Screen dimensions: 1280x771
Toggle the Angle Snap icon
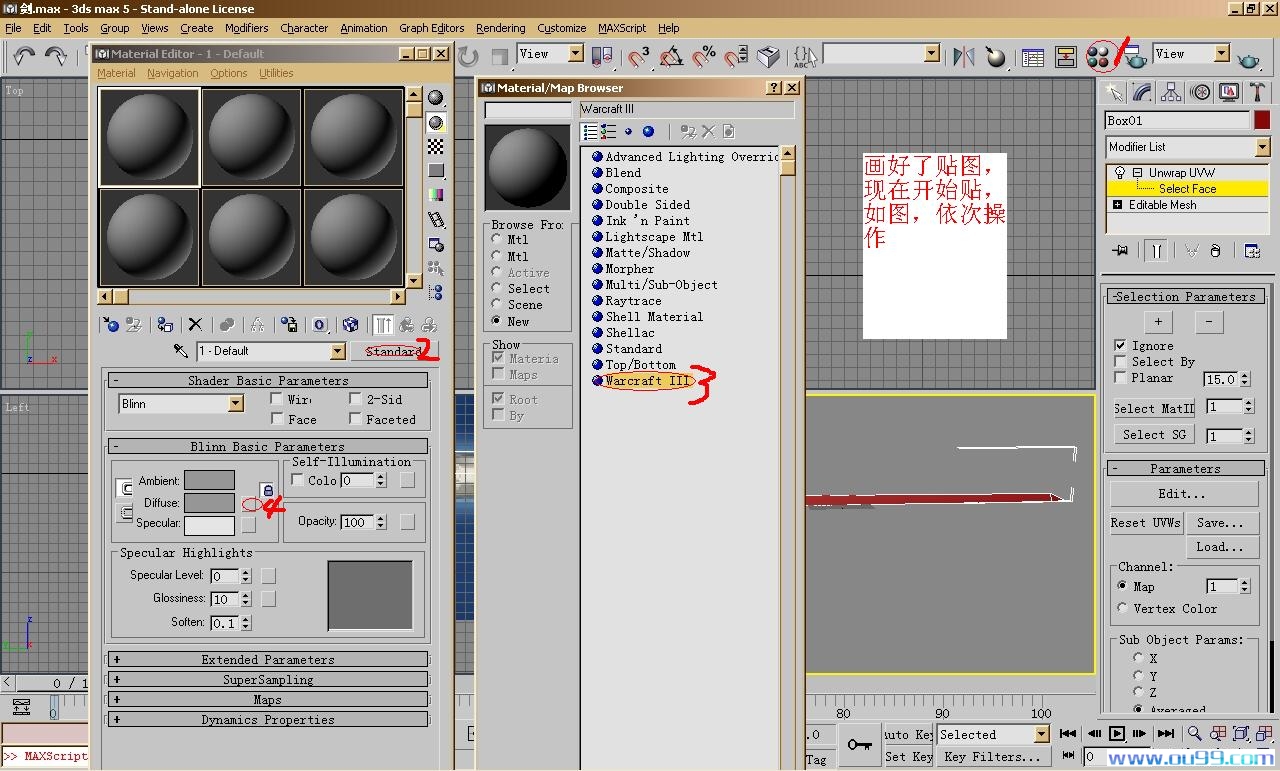[671, 57]
